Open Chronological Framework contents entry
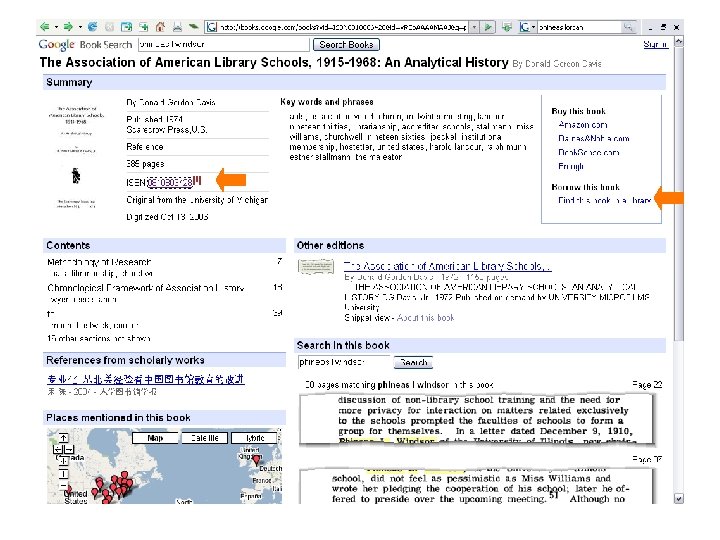The image size is (720, 540). click(146, 288)
